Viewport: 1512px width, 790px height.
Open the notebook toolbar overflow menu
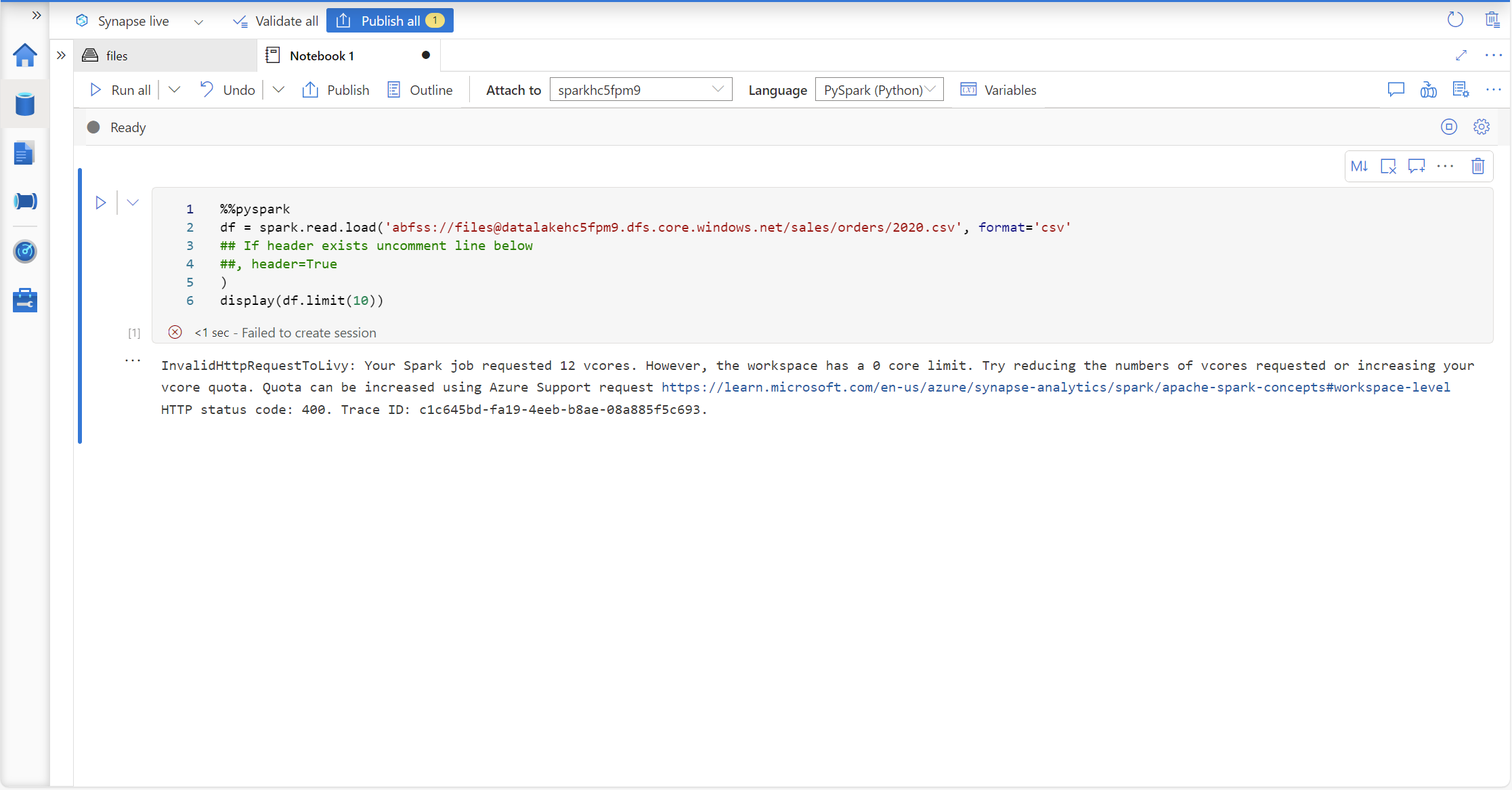coord(1494,89)
